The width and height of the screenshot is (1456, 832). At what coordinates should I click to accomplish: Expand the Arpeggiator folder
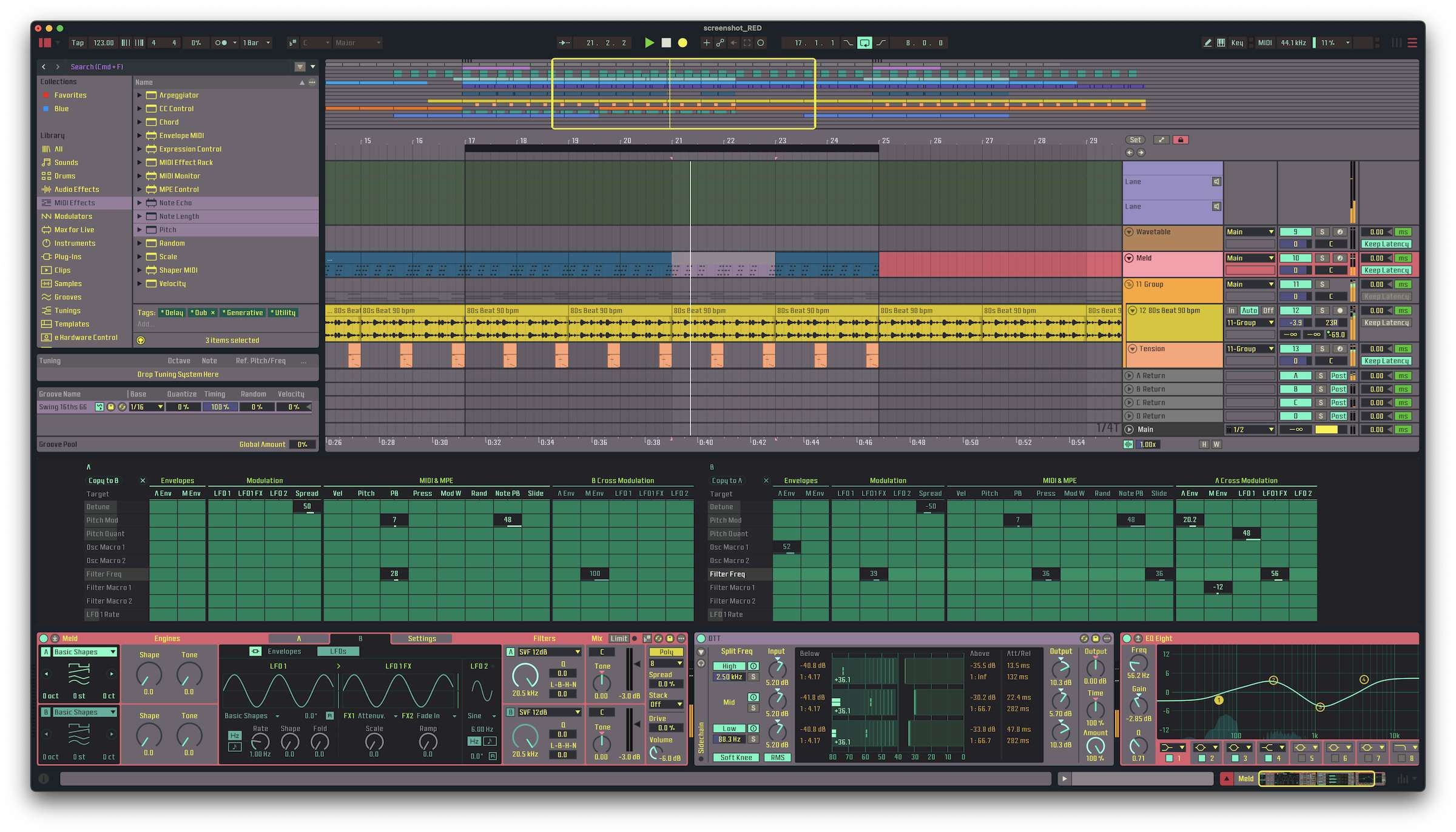140,95
